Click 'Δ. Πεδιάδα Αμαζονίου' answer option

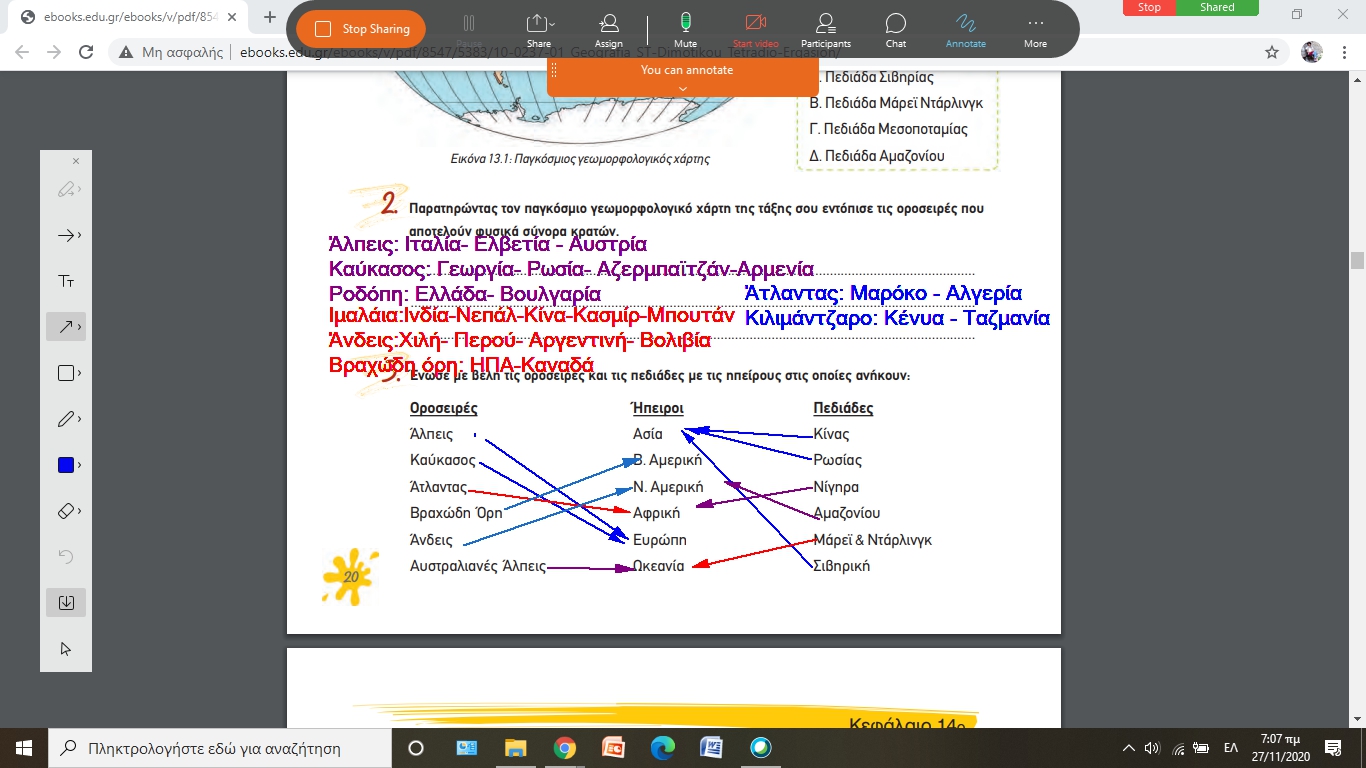(x=877, y=156)
